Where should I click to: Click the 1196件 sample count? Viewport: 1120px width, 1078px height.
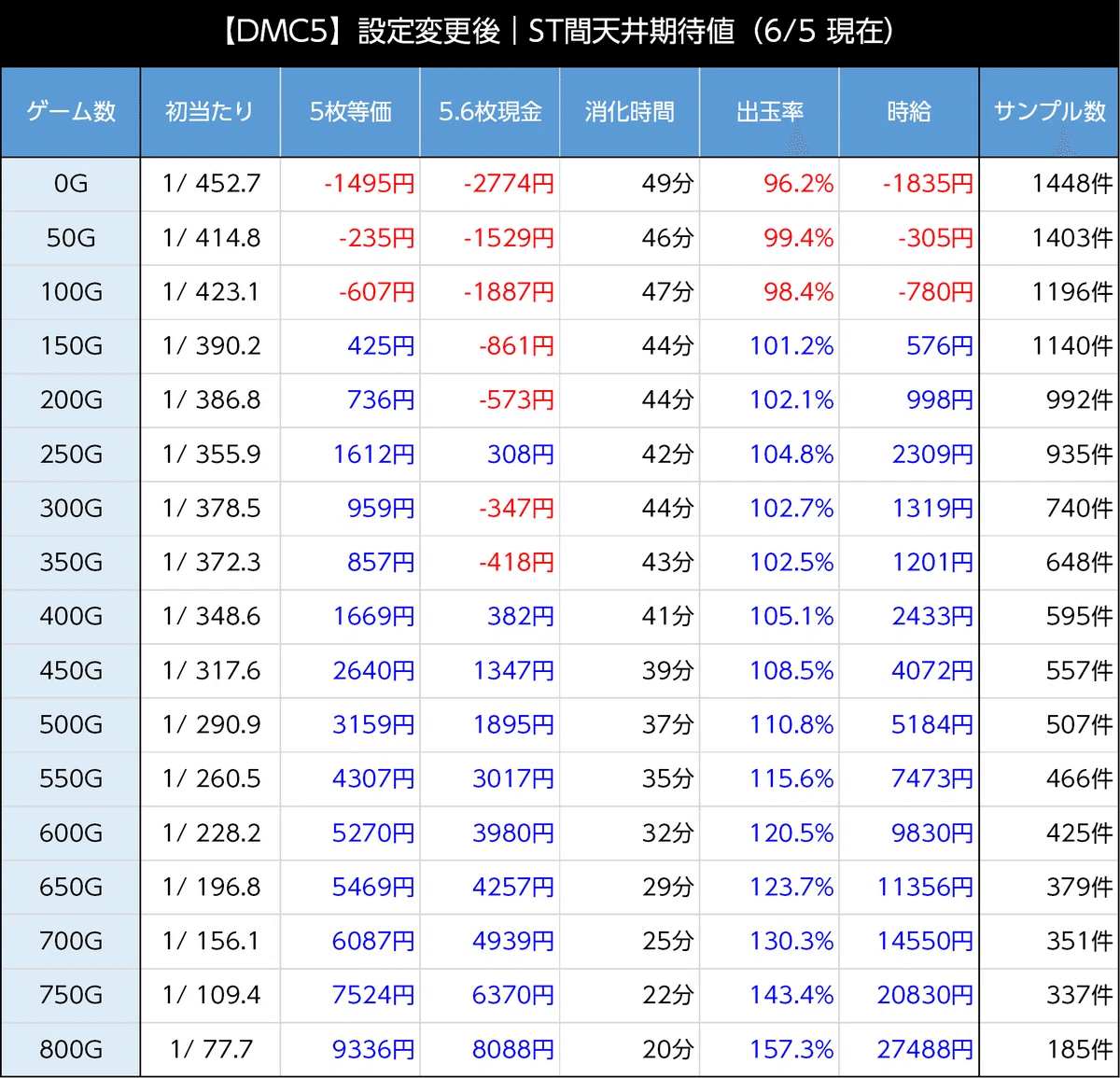pos(1072,292)
